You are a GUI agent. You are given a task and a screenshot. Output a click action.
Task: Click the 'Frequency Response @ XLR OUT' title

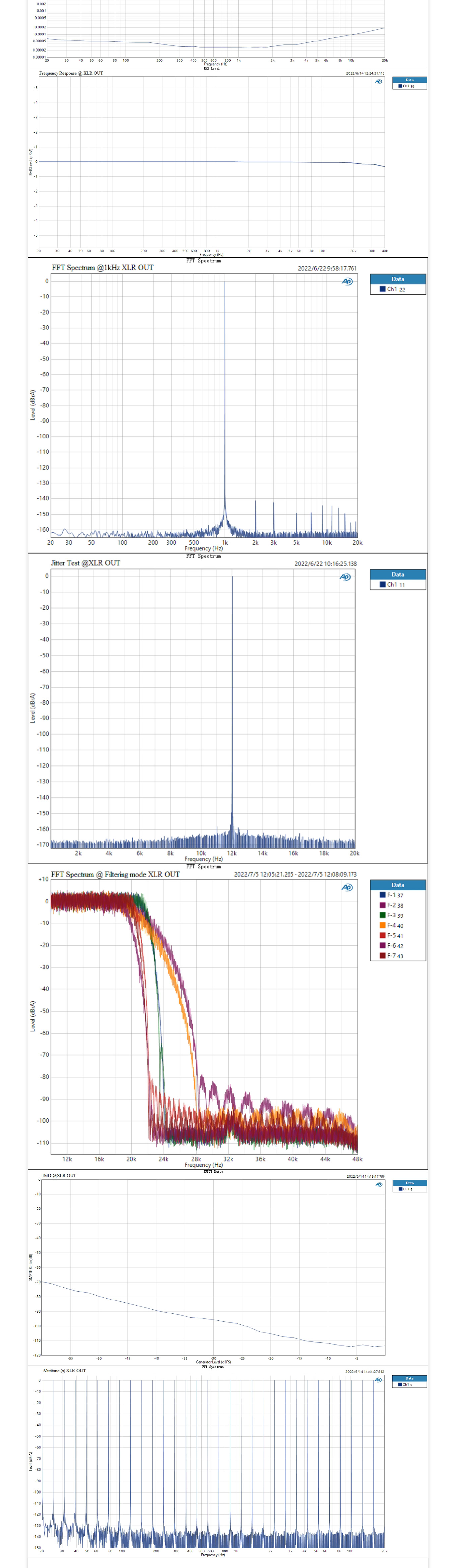pyautogui.click(x=71, y=73)
